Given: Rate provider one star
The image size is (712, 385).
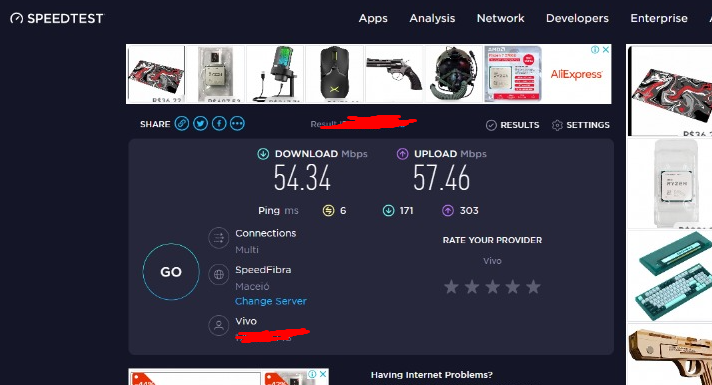Looking at the screenshot, I should click(x=451, y=287).
